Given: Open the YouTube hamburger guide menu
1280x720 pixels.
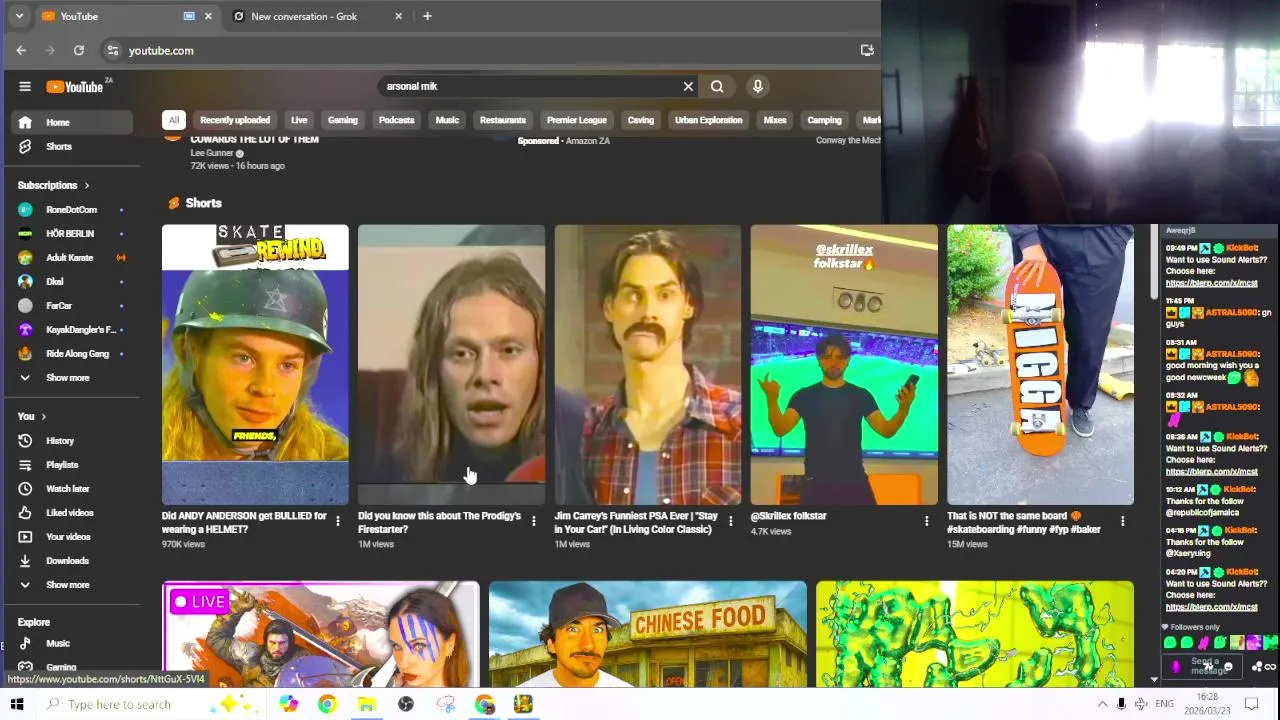Looking at the screenshot, I should [x=25, y=86].
